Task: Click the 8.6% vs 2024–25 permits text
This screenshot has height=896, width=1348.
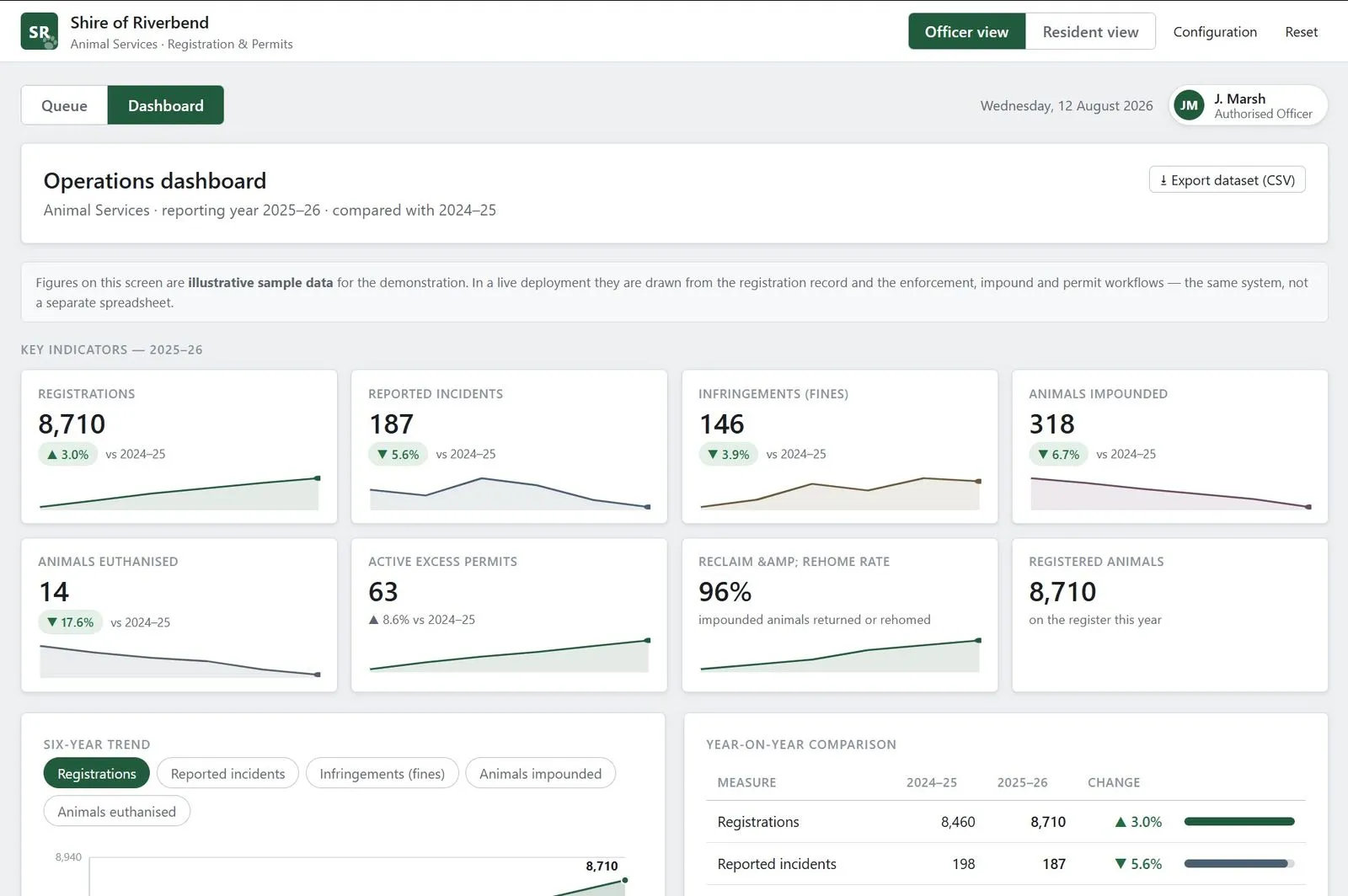Action: 421,619
